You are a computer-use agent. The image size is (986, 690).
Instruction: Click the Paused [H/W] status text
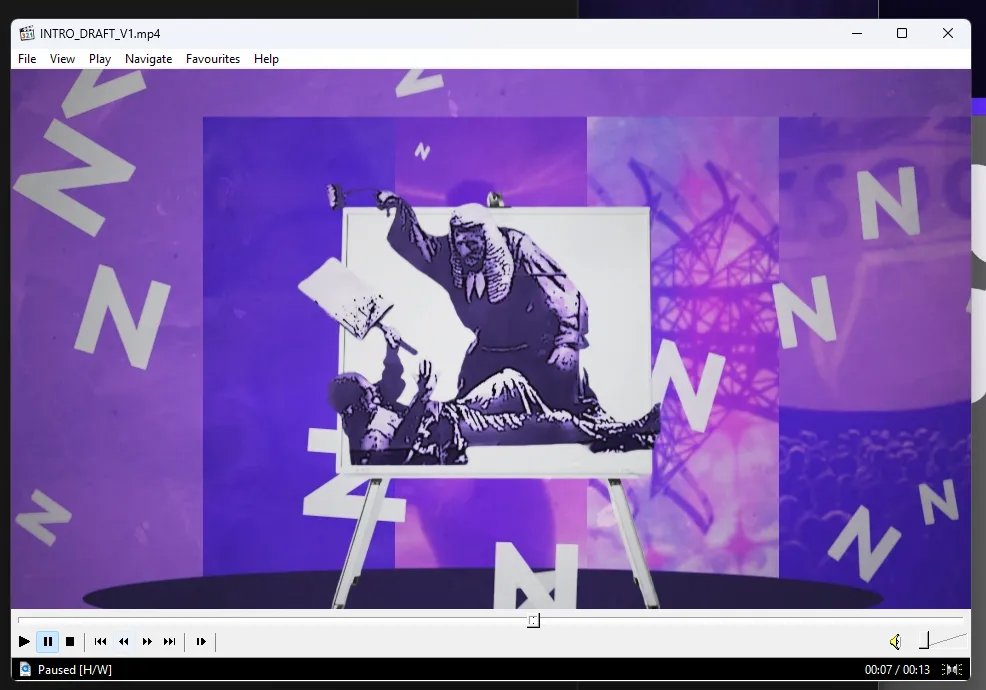[75, 670]
